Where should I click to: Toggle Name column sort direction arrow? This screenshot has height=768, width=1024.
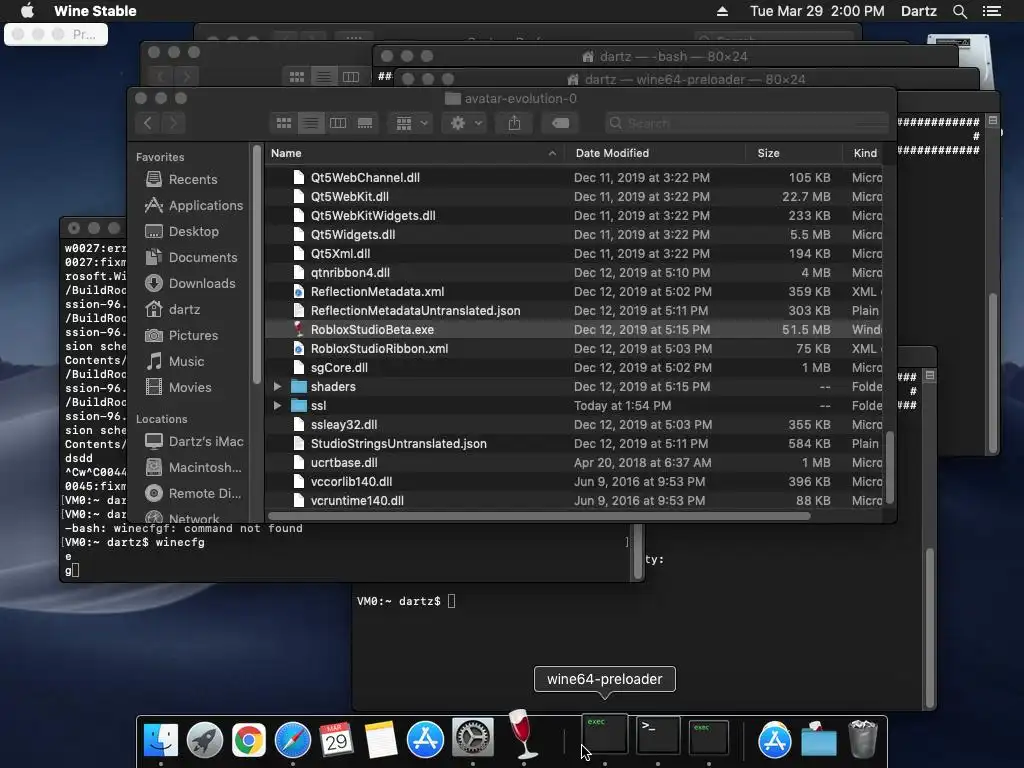coord(552,153)
